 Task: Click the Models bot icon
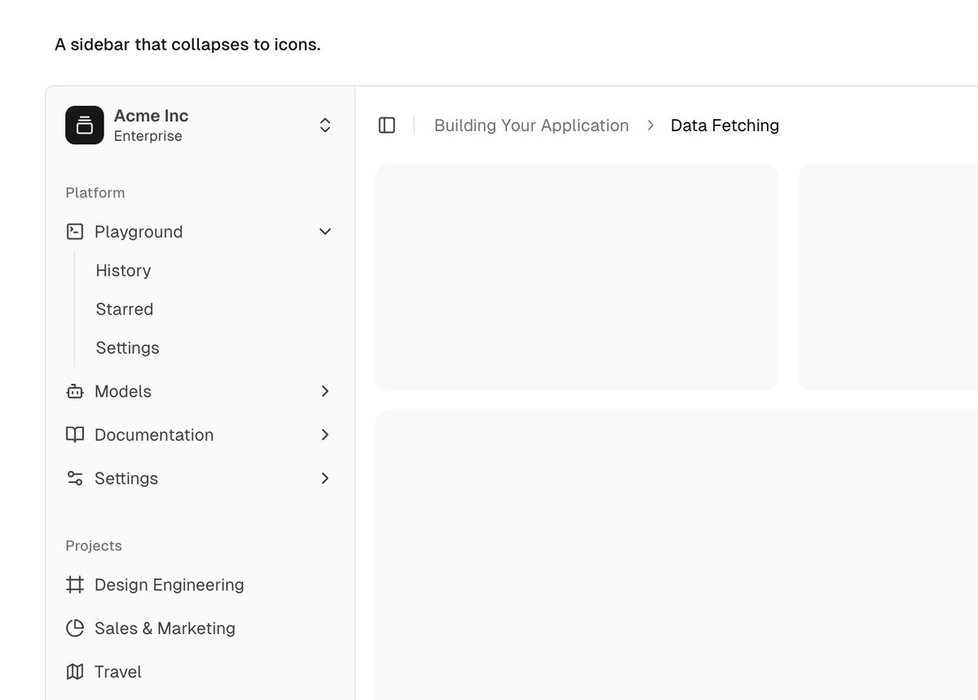pyautogui.click(x=75, y=391)
